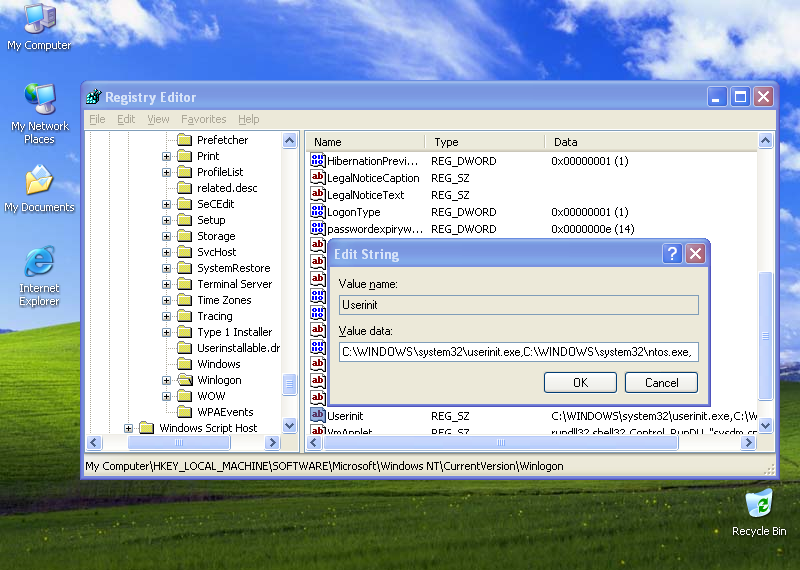Select the Terminal Server folder icon

coord(184,284)
